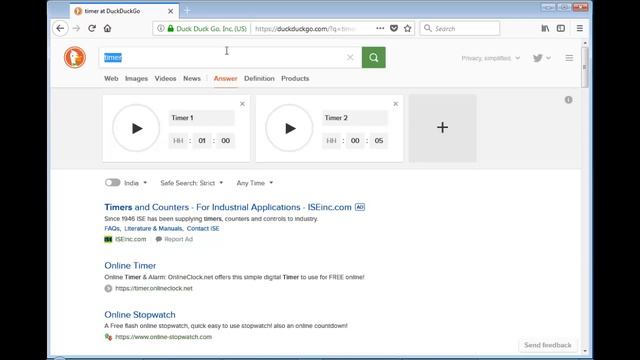
Task: Open the Firefox Library icon
Action: pyautogui.click(x=545, y=29)
